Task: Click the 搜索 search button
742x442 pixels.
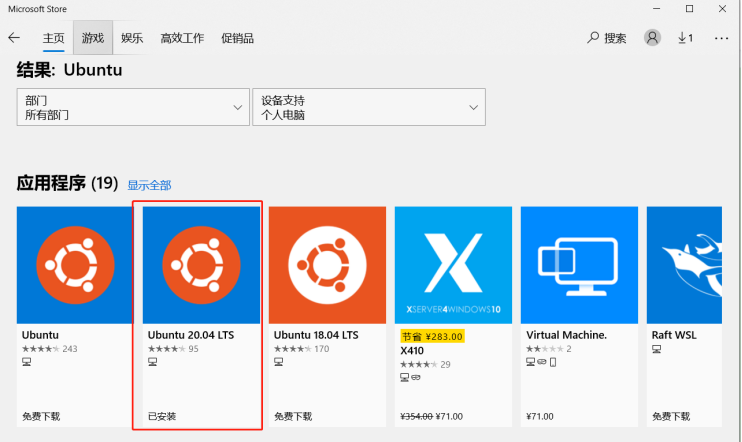Action: pos(607,38)
